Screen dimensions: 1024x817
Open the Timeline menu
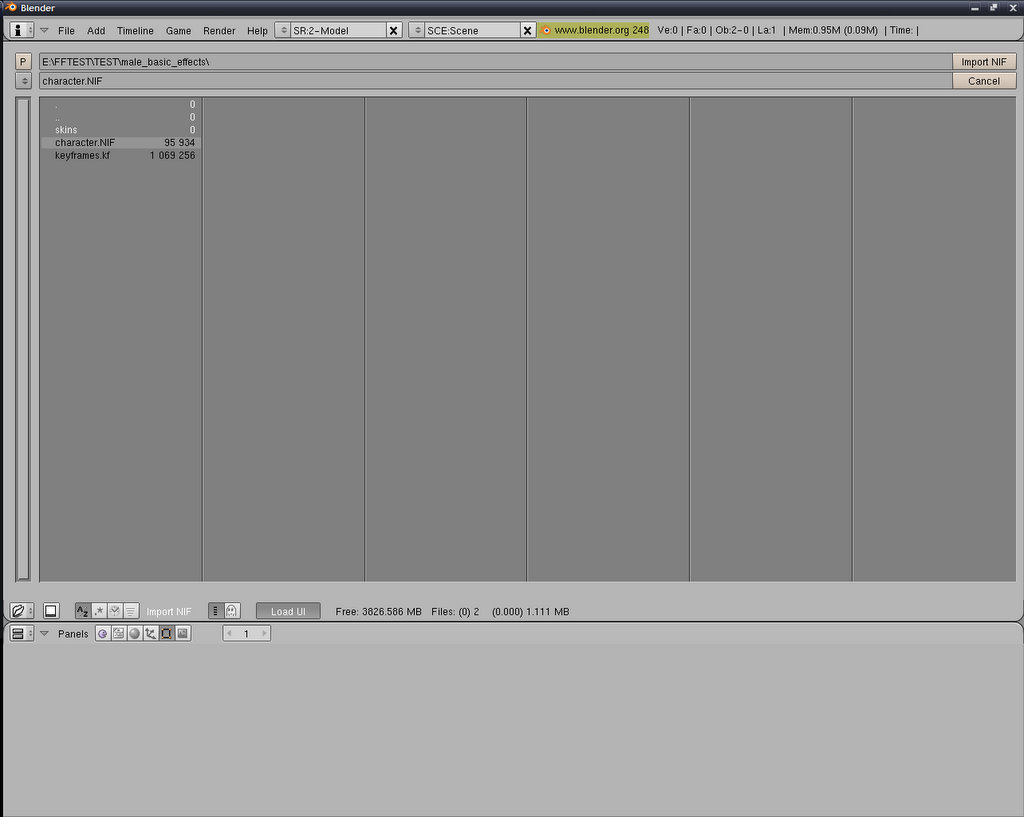pyautogui.click(x=135, y=31)
